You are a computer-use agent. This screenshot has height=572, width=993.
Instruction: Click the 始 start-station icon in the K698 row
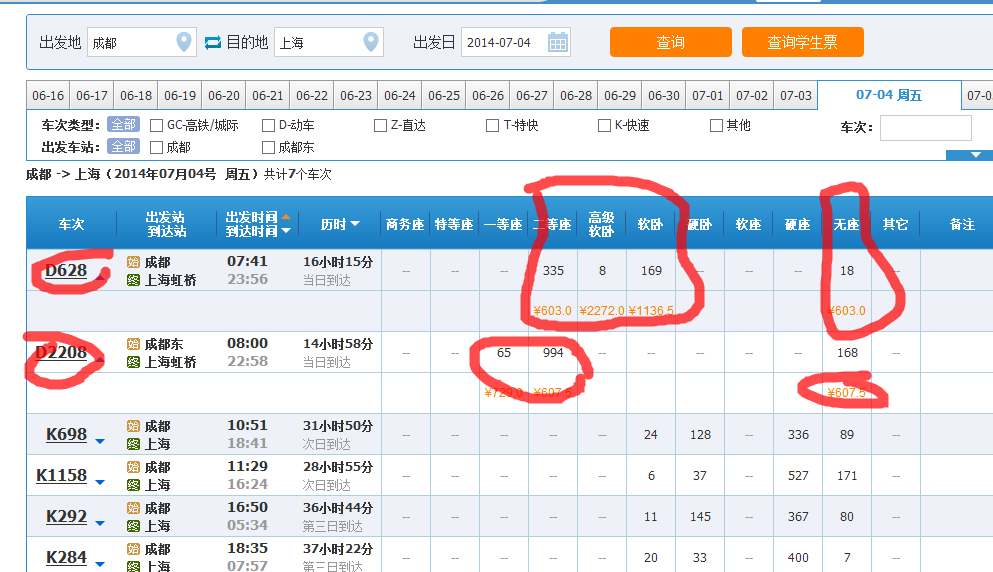pos(133,426)
